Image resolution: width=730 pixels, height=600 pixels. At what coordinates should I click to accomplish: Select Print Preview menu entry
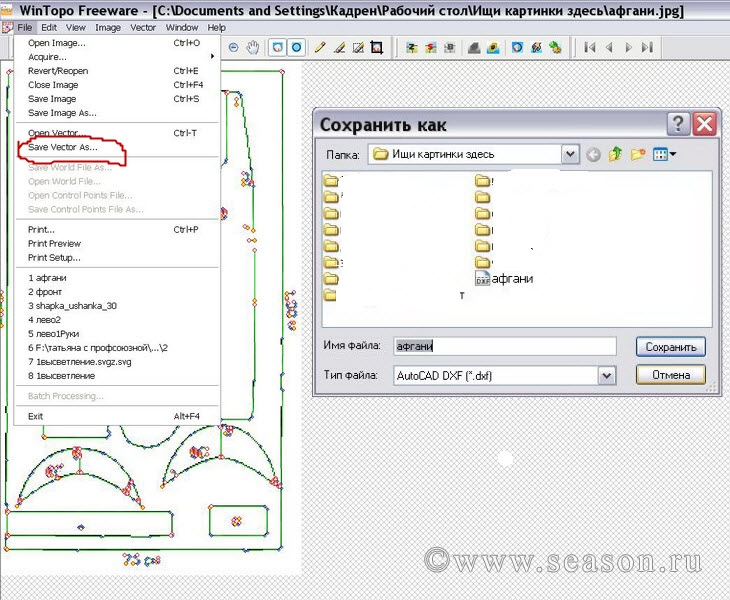click(x=55, y=243)
